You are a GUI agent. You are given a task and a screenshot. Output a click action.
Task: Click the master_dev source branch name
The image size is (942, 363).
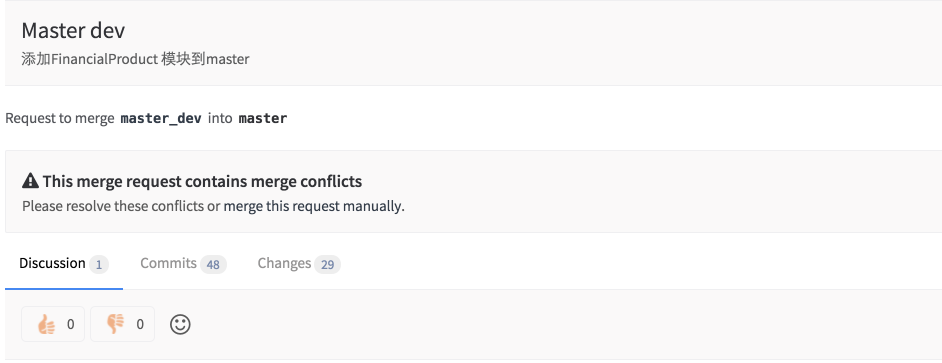coord(161,118)
